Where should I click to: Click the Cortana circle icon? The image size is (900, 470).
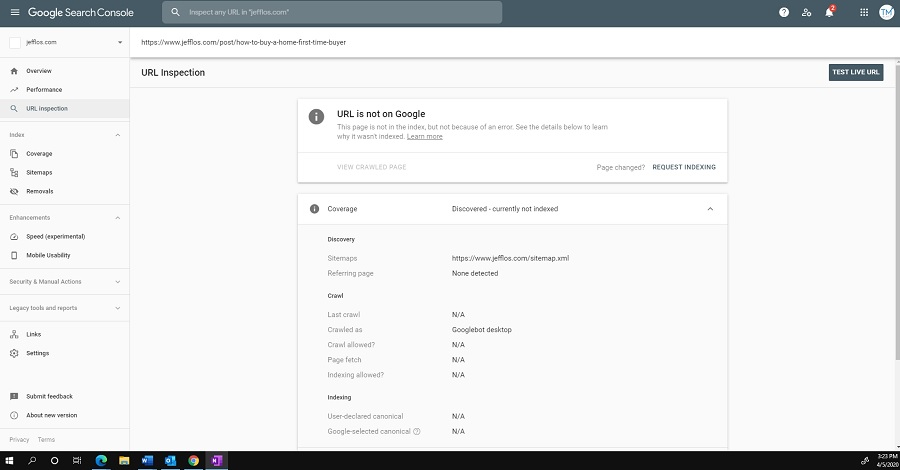click(55, 460)
